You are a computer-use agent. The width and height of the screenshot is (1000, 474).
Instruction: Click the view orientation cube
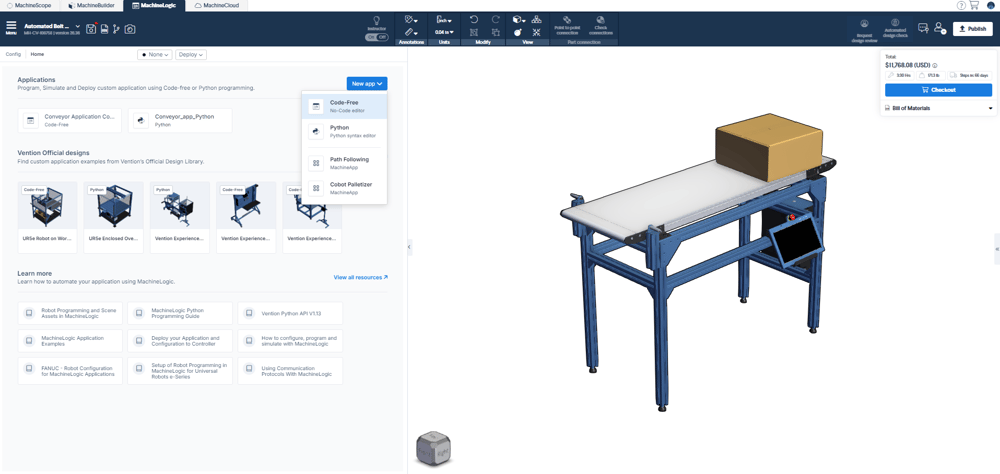pyautogui.click(x=434, y=448)
